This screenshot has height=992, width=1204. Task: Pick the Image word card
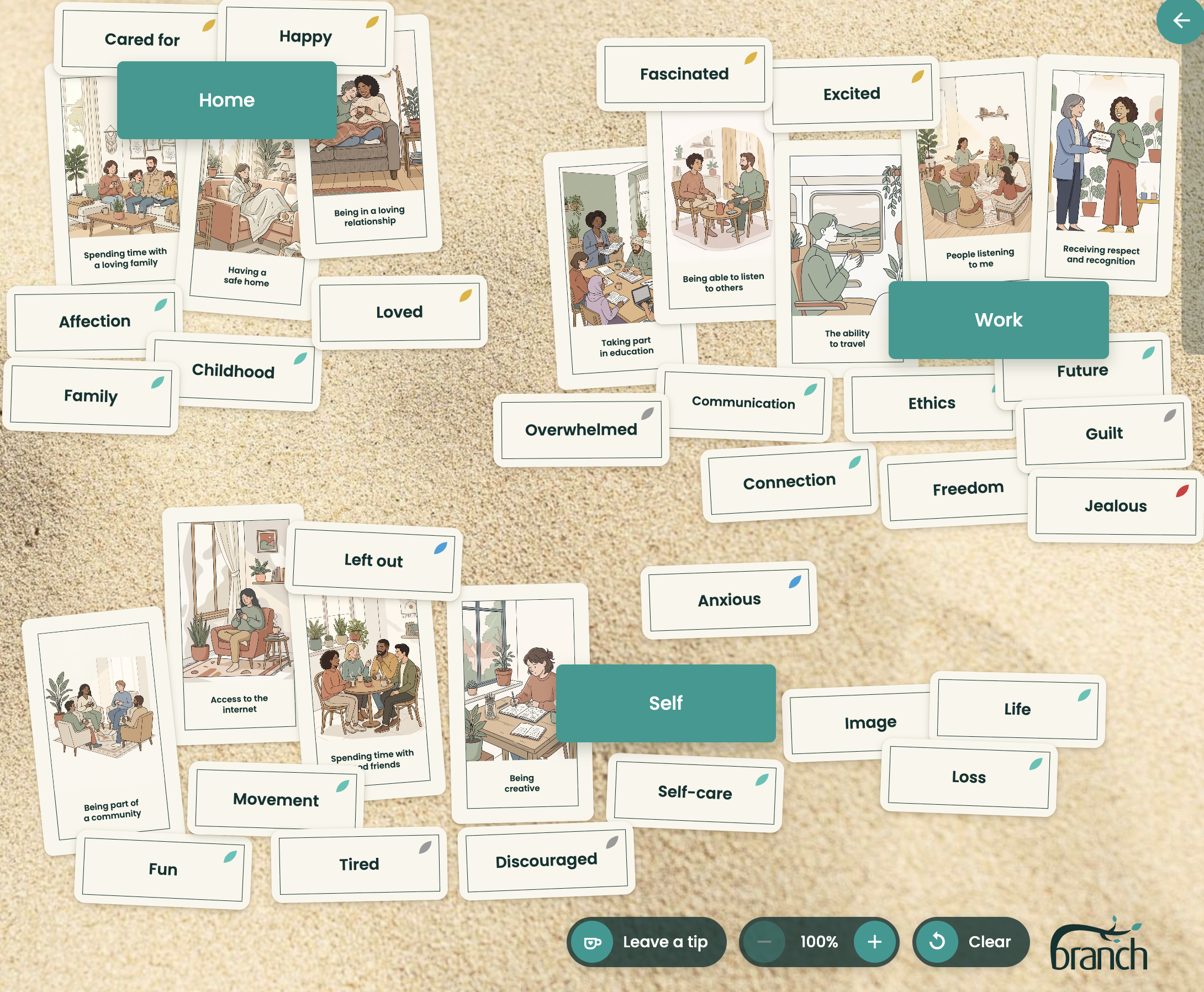pos(870,723)
